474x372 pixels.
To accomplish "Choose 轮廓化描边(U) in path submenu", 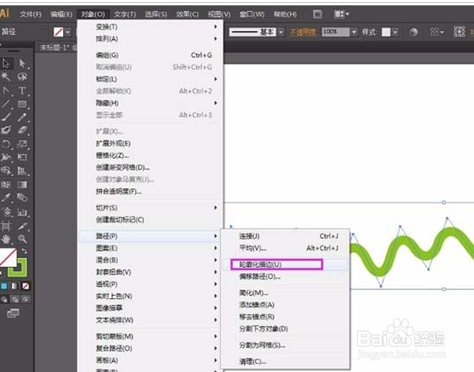I will pyautogui.click(x=285, y=264).
